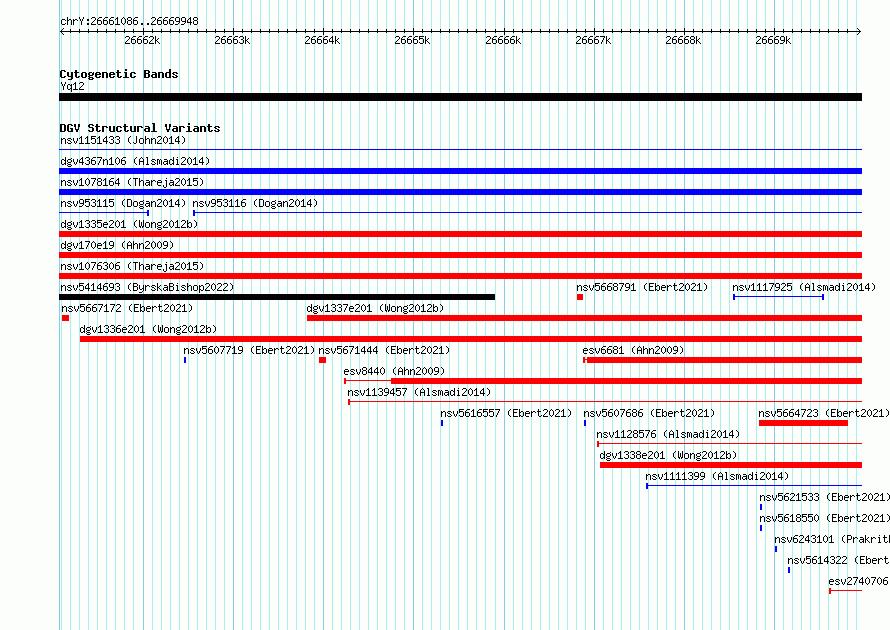This screenshot has width=890, height=630.
Task: Click the 26662k ruler position
Action: pyautogui.click(x=142, y=40)
